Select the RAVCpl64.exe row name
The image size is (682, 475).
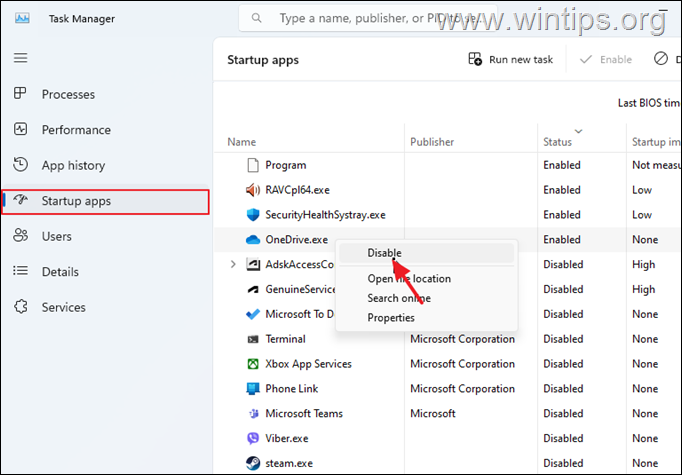click(x=298, y=190)
